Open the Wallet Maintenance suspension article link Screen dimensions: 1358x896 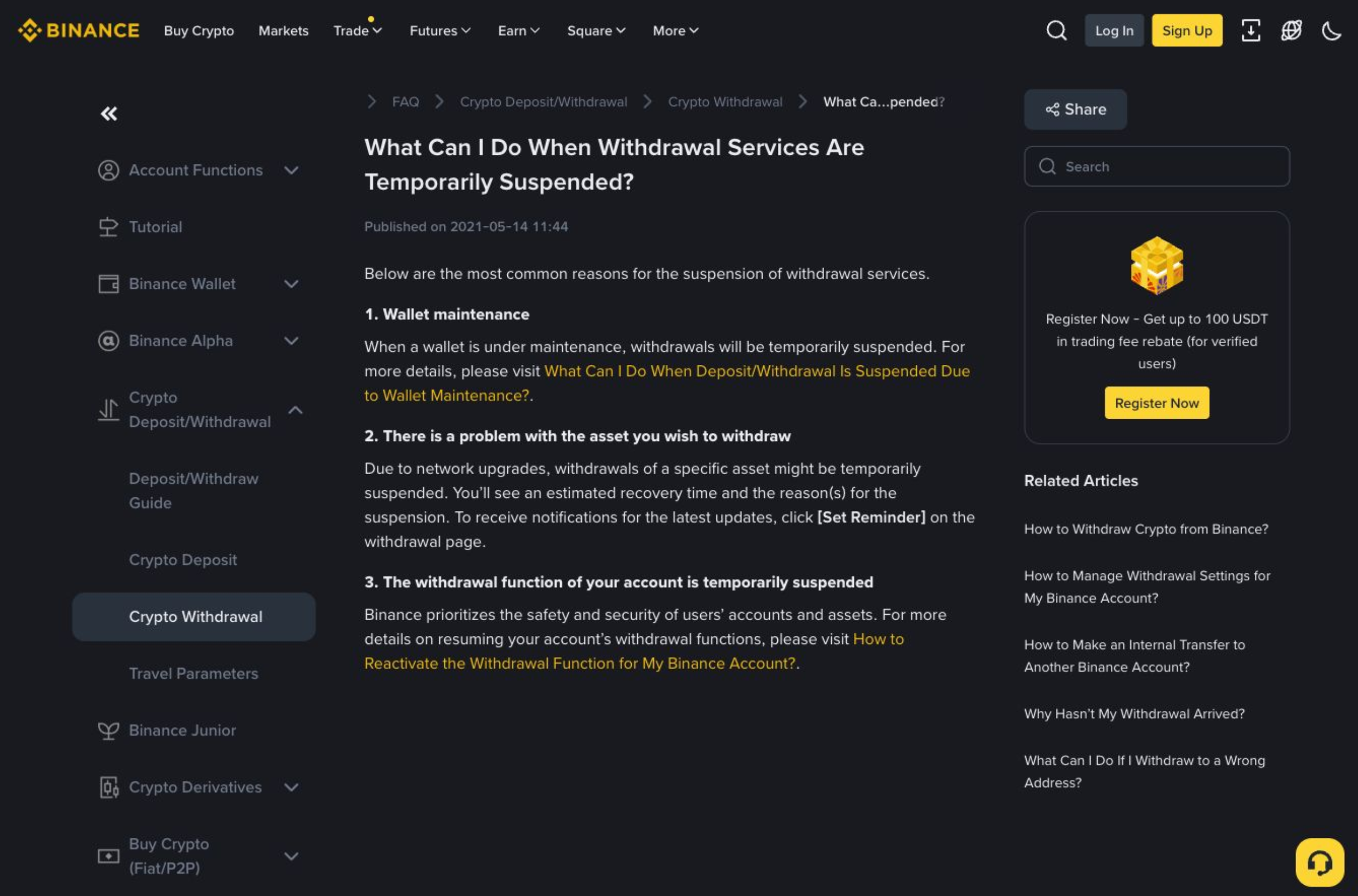point(757,371)
